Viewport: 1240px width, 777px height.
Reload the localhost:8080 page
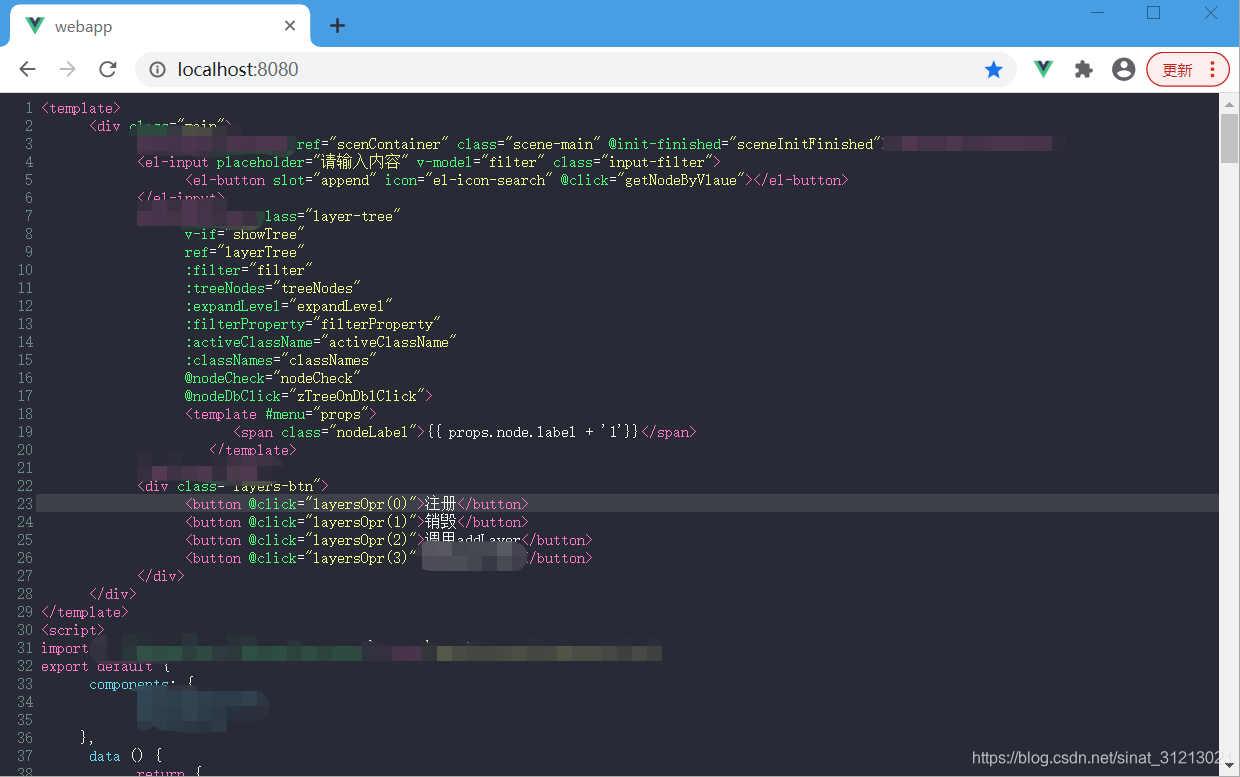tap(108, 69)
